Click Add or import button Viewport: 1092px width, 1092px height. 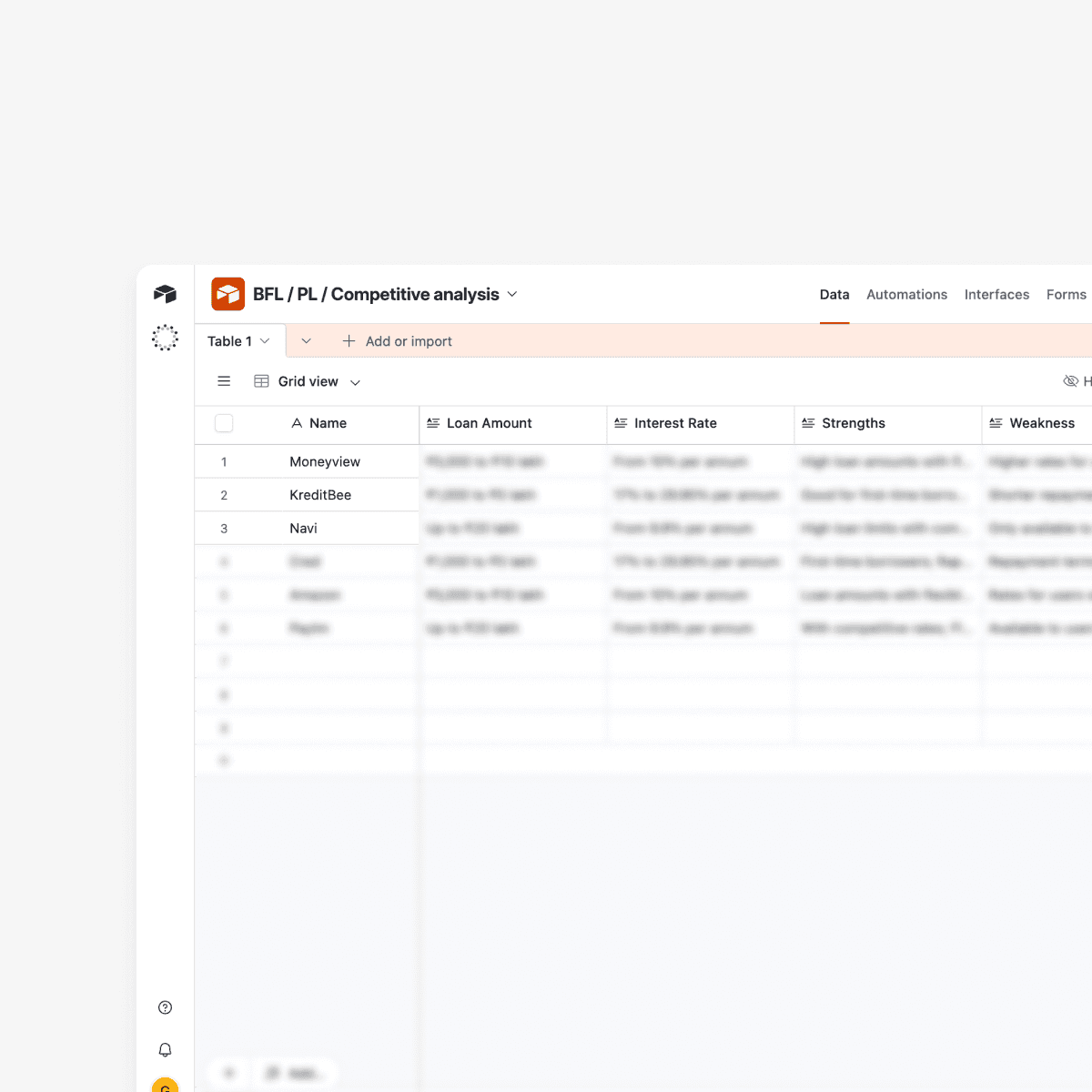[x=397, y=341]
